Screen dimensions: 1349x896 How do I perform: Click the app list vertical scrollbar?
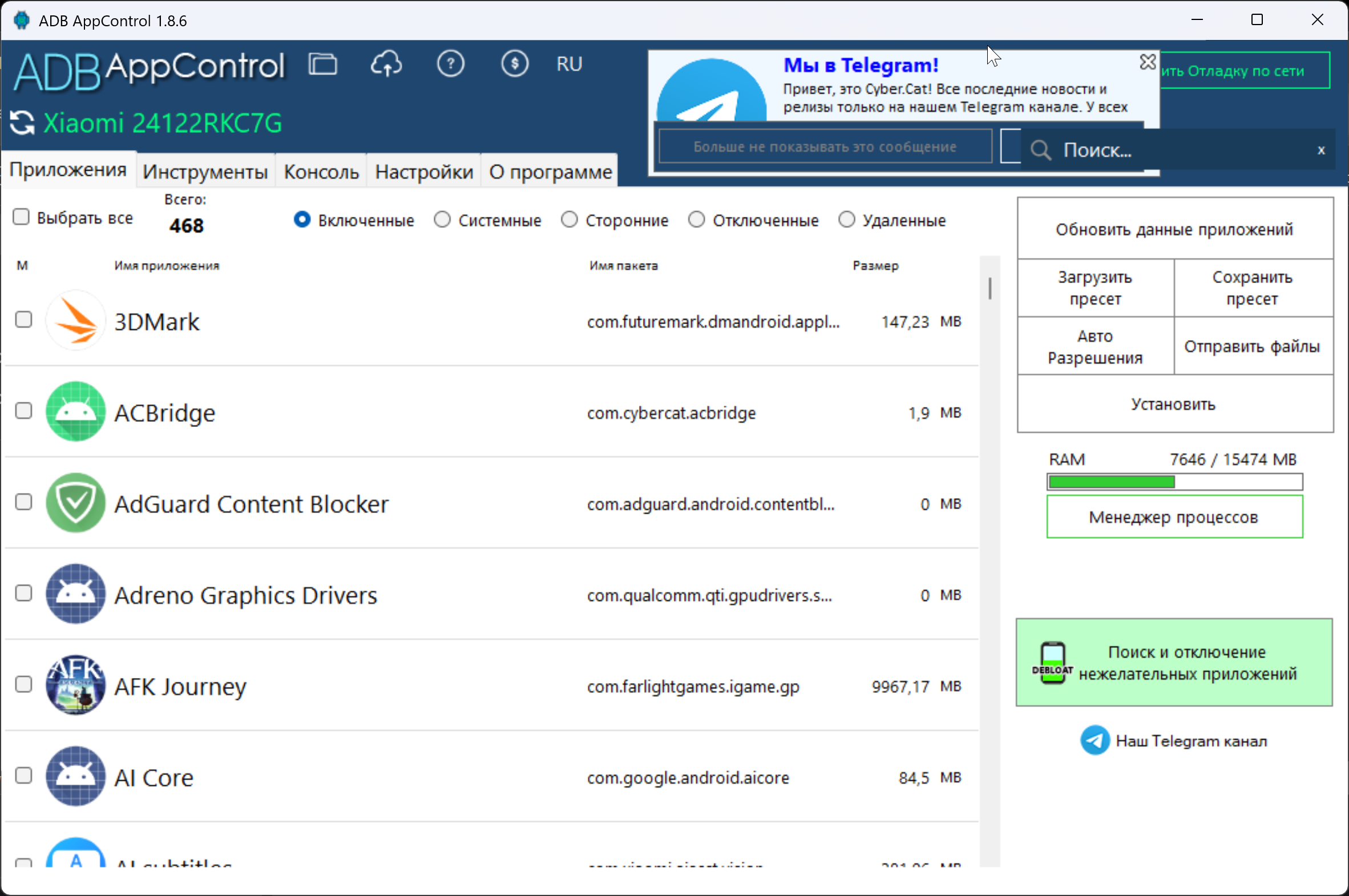990,560
